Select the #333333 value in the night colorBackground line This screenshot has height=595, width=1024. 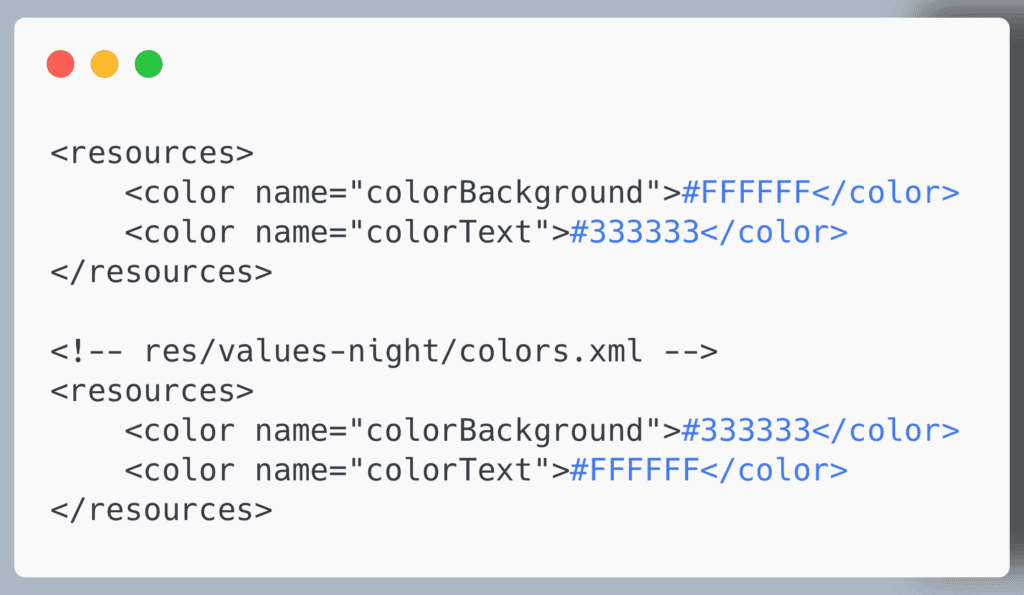[x=746, y=431]
